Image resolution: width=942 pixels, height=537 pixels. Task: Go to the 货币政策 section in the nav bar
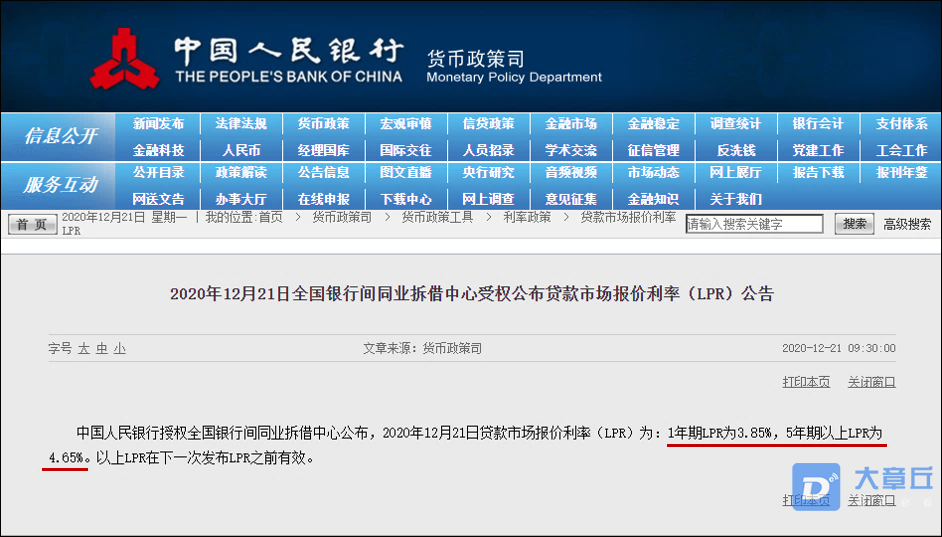(323, 124)
